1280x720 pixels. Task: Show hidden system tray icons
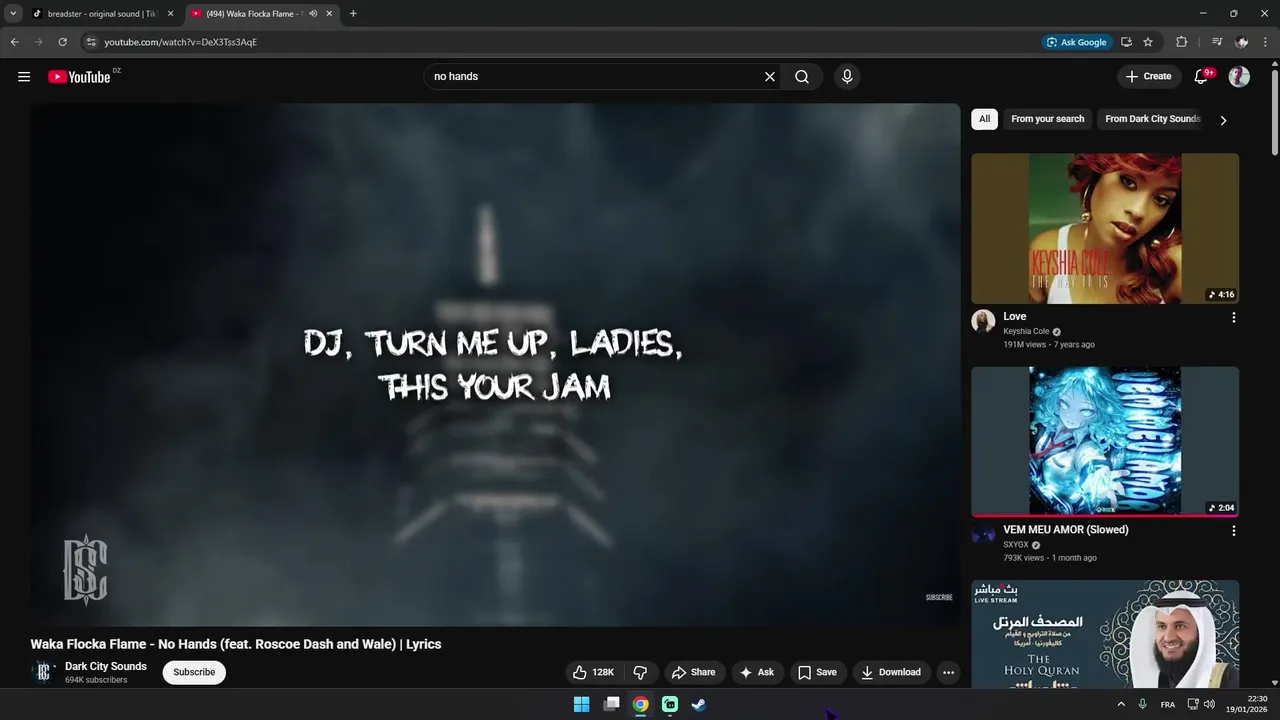click(x=1121, y=704)
